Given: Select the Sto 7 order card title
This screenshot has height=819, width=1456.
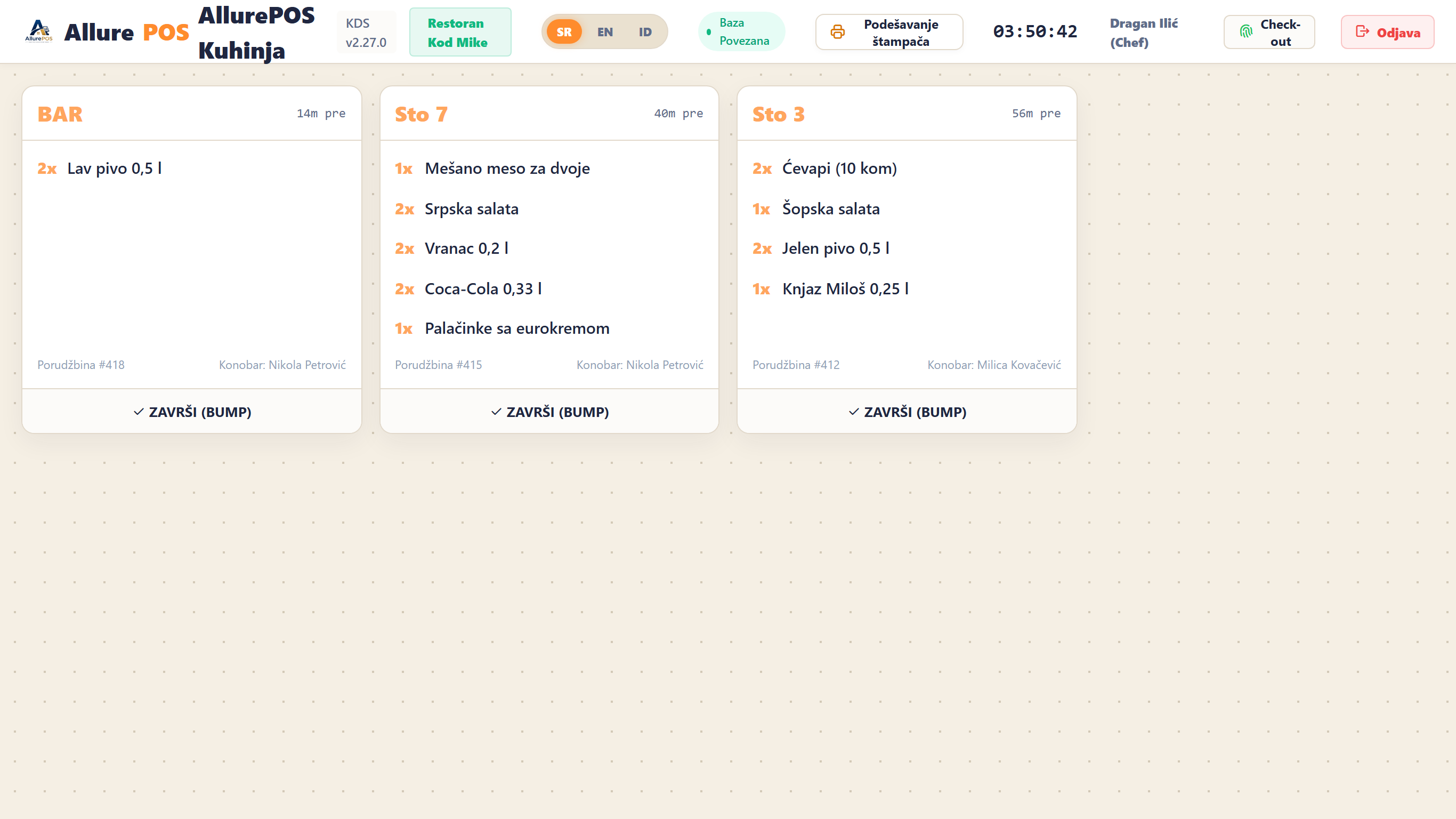Looking at the screenshot, I should click(x=421, y=114).
